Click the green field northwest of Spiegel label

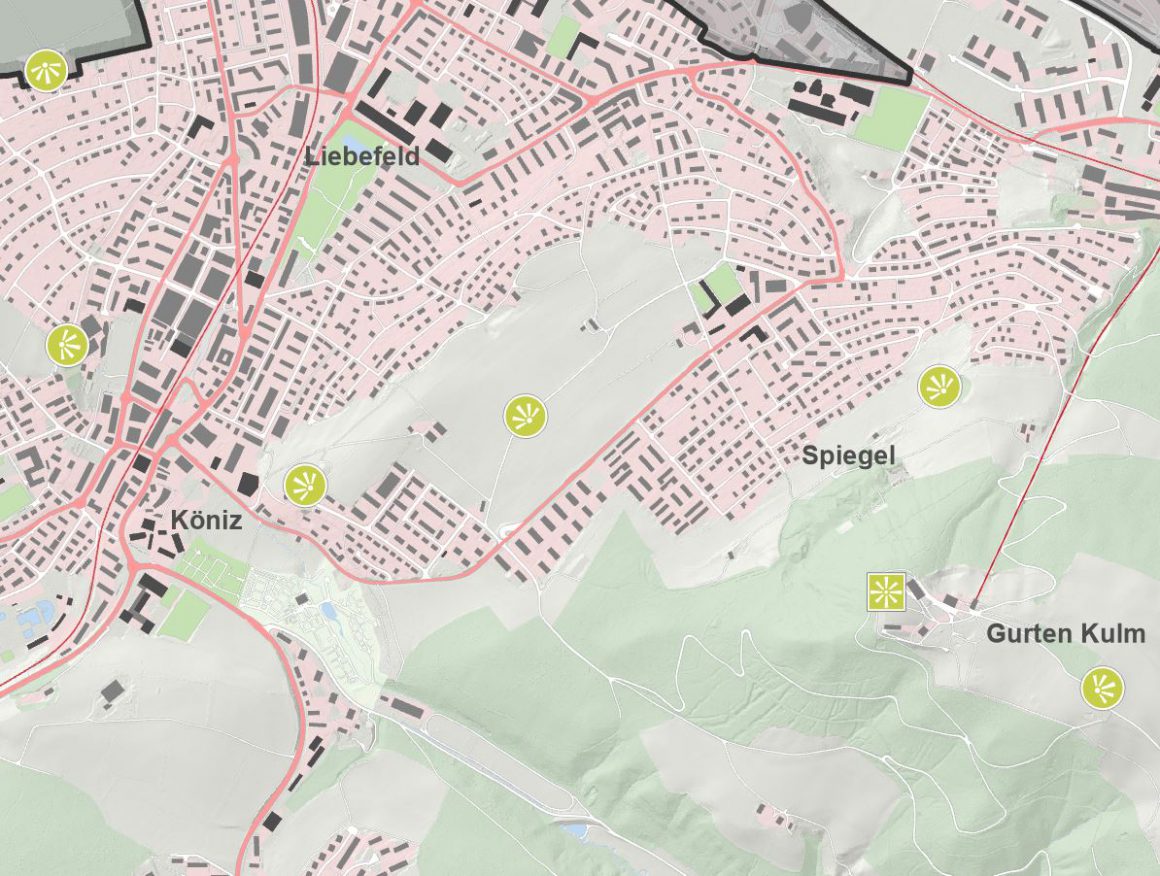[x=720, y=290]
